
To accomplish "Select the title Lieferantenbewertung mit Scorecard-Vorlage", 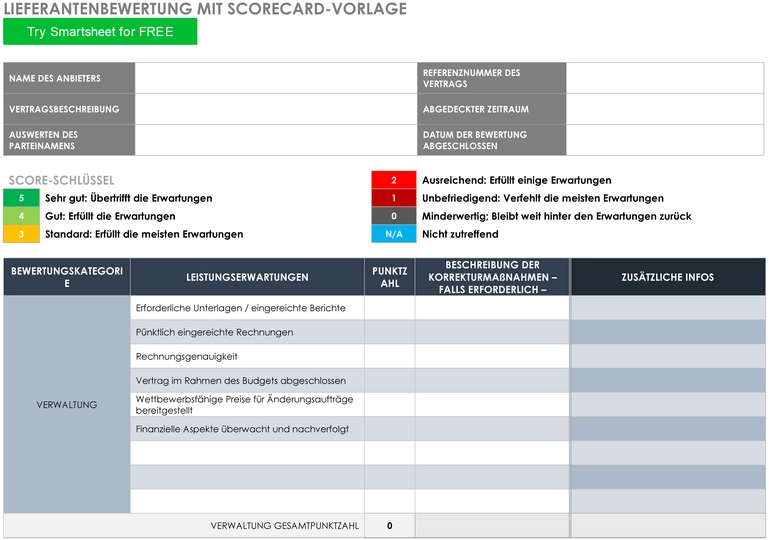I will tap(205, 8).
